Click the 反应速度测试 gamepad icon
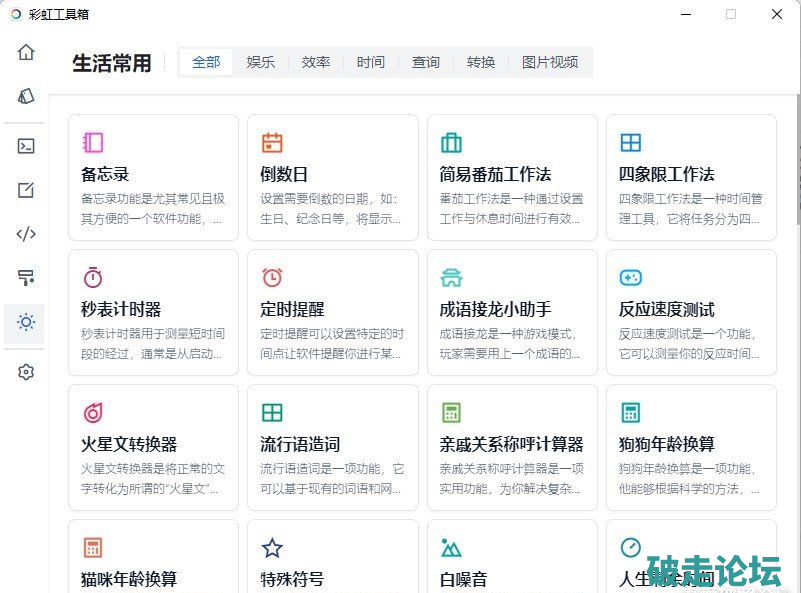Image resolution: width=801 pixels, height=593 pixels. (630, 277)
